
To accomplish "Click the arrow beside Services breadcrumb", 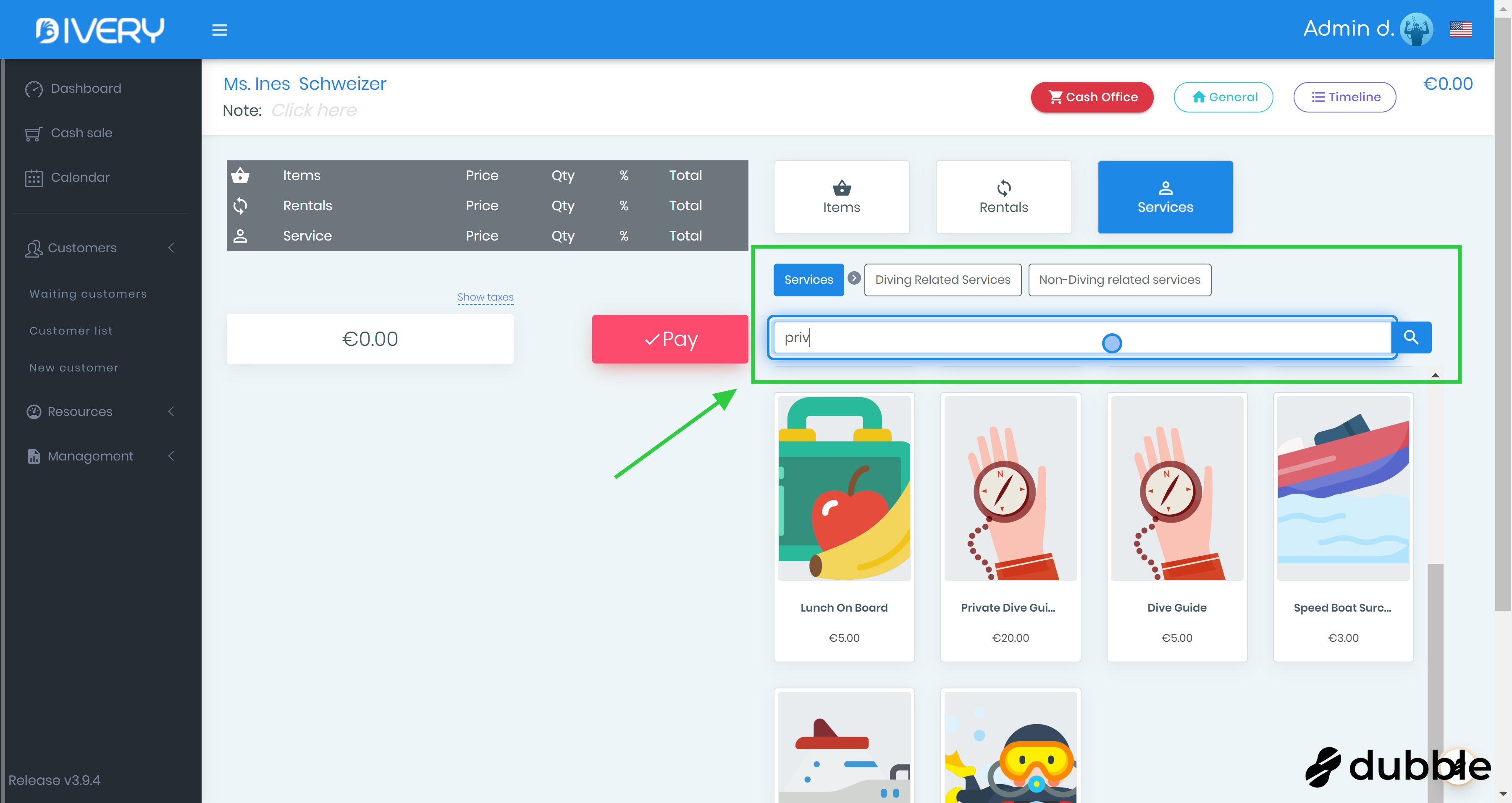I will (854, 278).
